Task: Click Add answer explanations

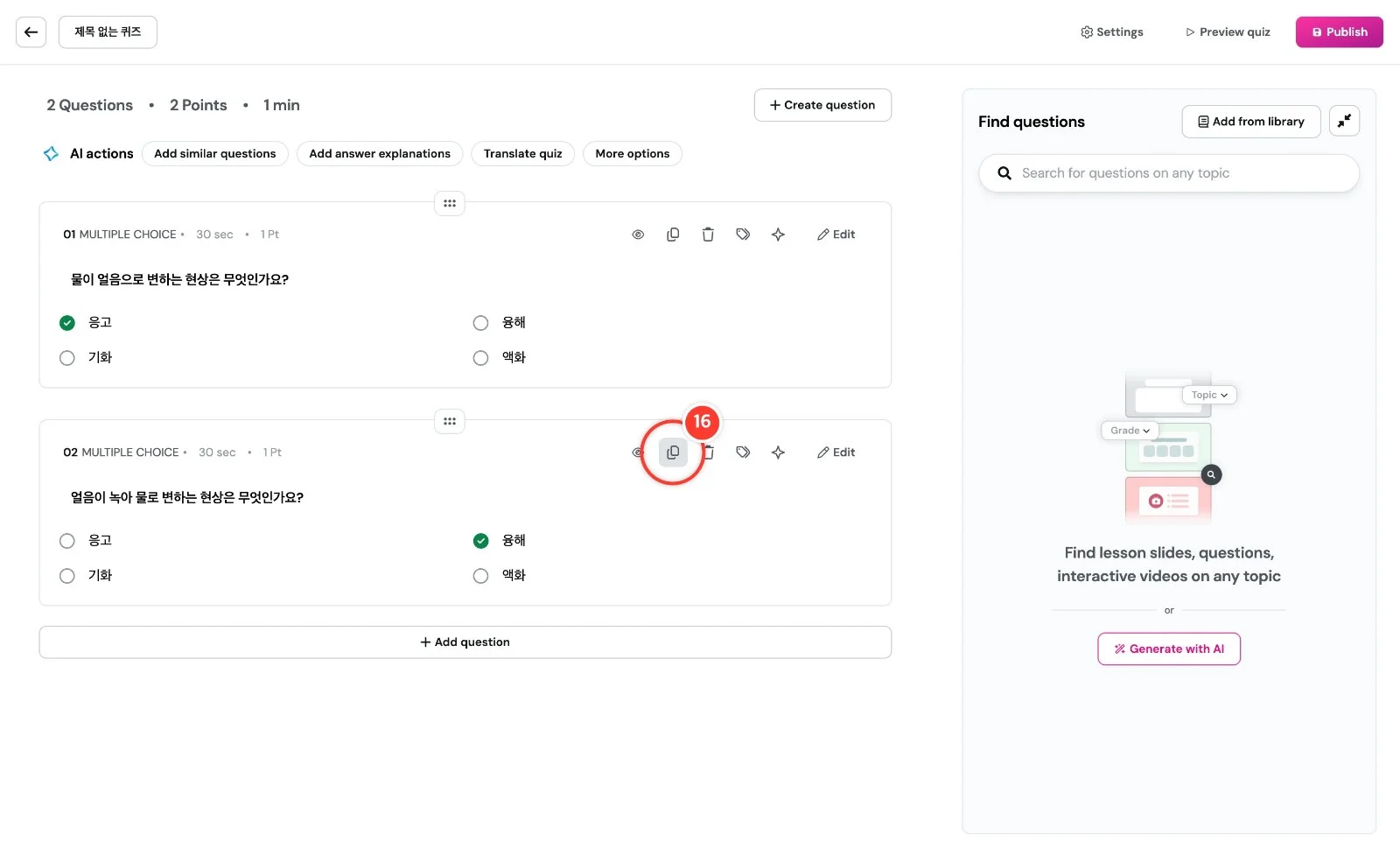Action: (380, 154)
